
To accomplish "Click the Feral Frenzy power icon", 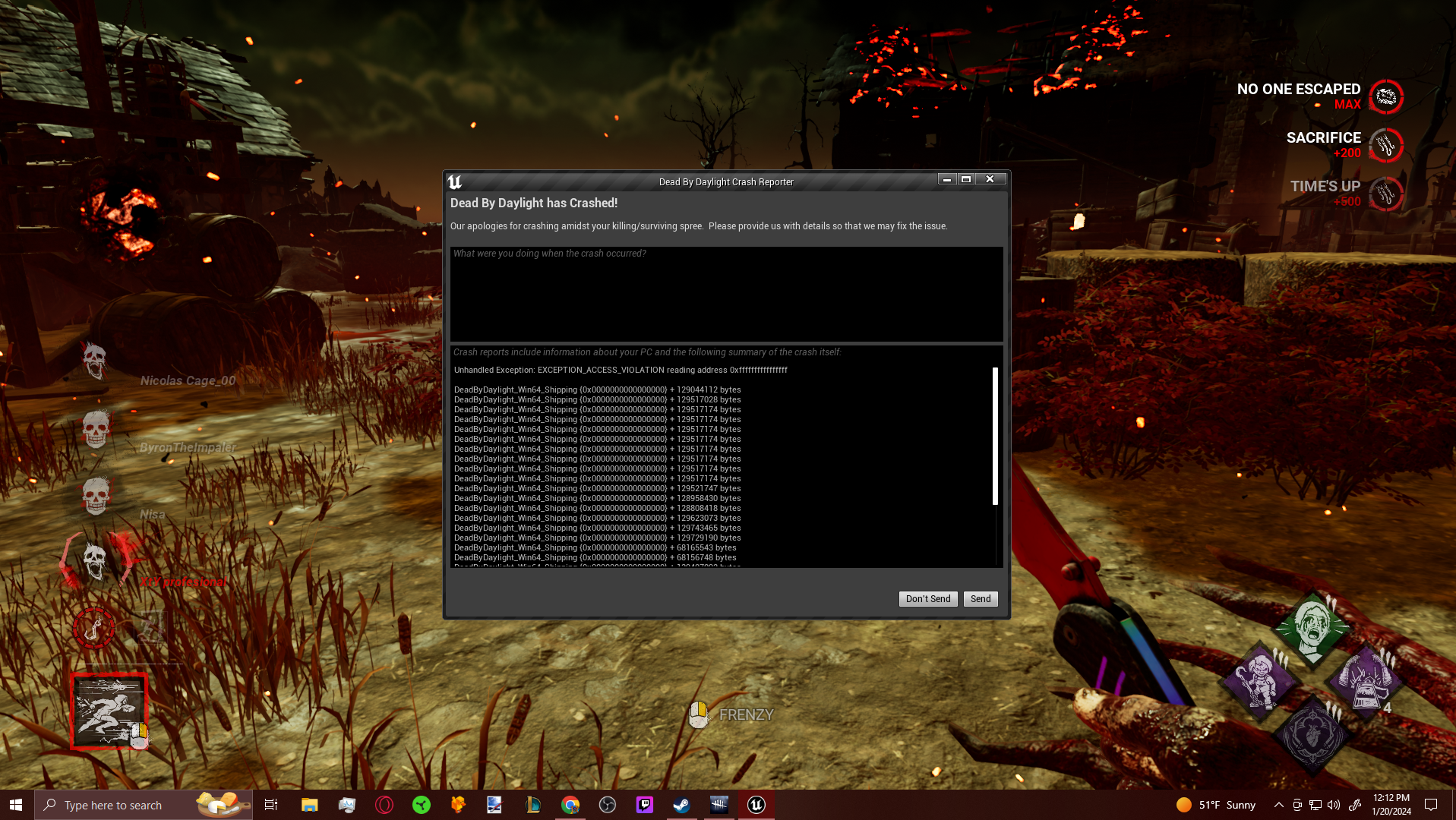I will [x=109, y=711].
